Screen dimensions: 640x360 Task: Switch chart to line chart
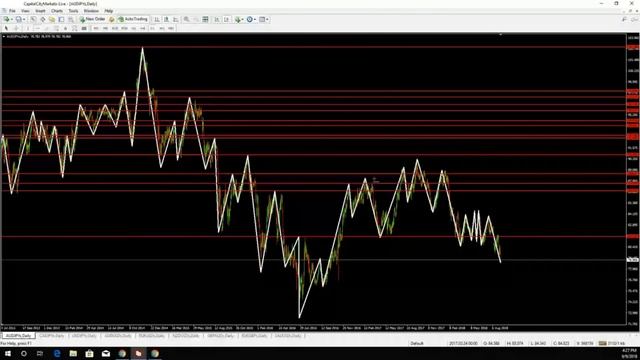click(176, 19)
